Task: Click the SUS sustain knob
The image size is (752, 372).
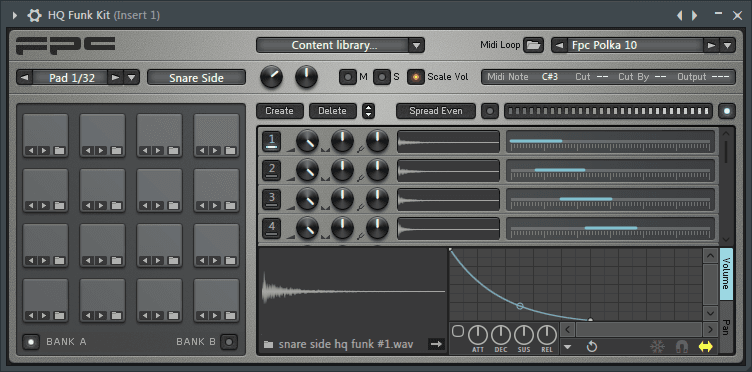Action: [524, 335]
